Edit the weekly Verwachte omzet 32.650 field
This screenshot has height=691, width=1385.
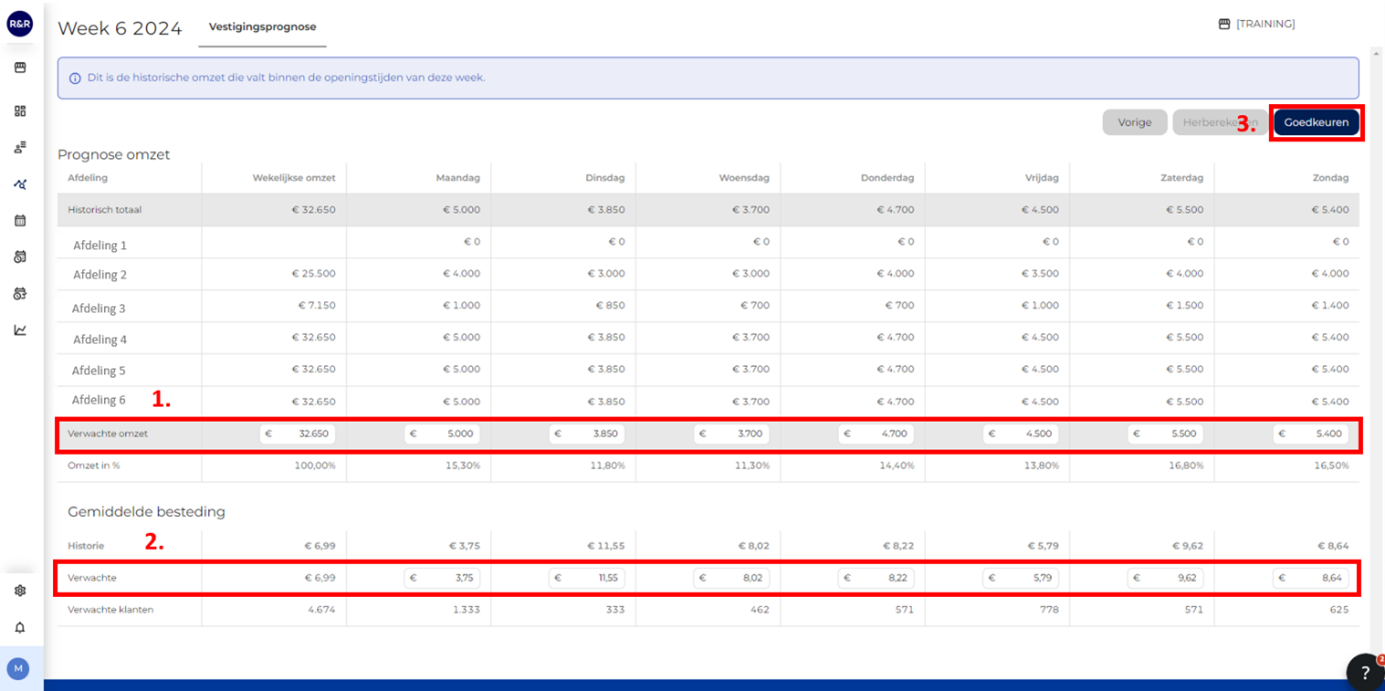tap(297, 434)
